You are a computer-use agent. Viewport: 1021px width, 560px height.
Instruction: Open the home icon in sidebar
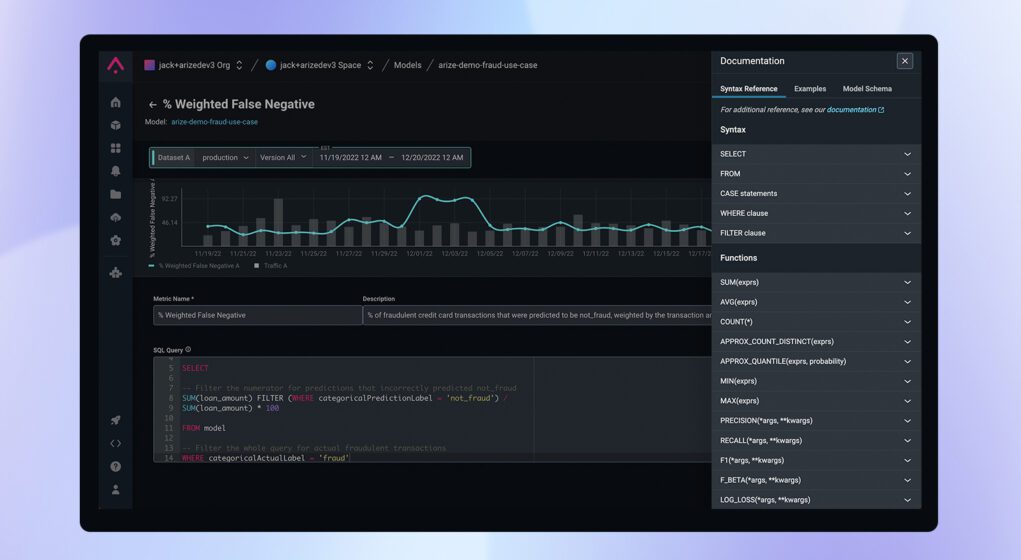tap(115, 102)
